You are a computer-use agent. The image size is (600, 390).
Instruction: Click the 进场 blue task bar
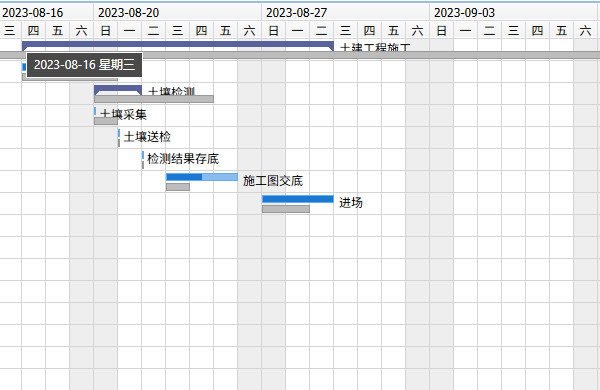[x=298, y=199]
